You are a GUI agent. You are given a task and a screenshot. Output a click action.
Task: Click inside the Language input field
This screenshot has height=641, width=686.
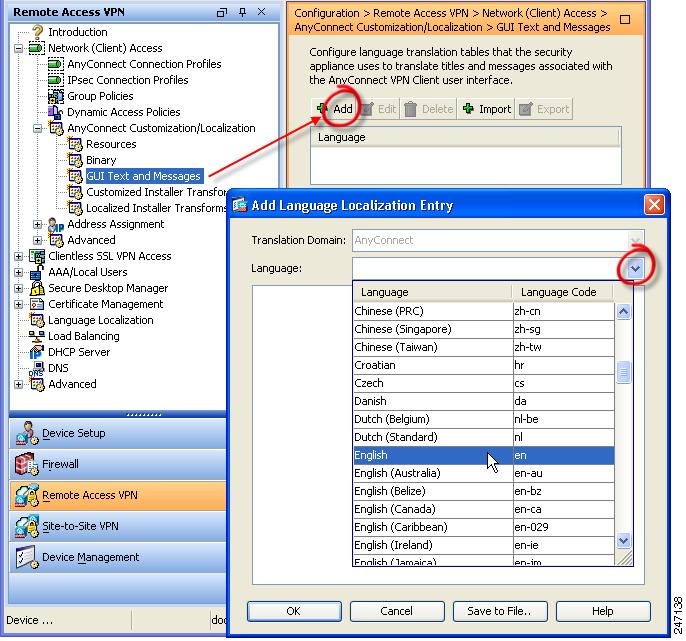pos(490,268)
